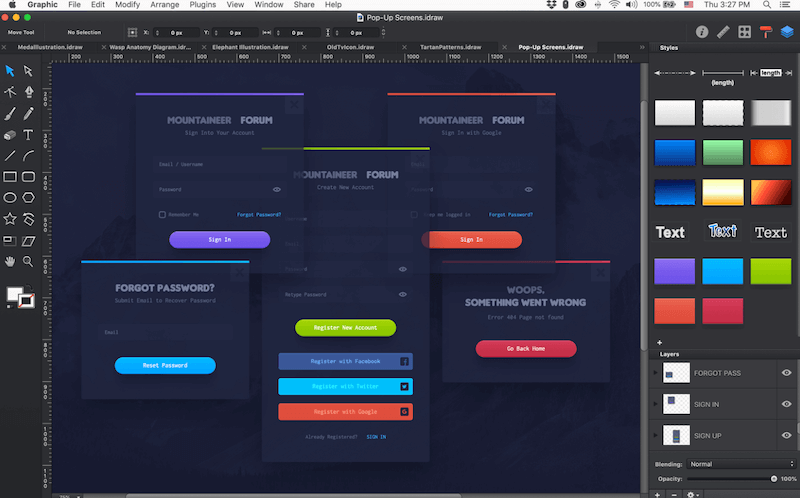The width and height of the screenshot is (800, 498).
Task: Select the Pen tool in toolbox
Action: pos(29,92)
